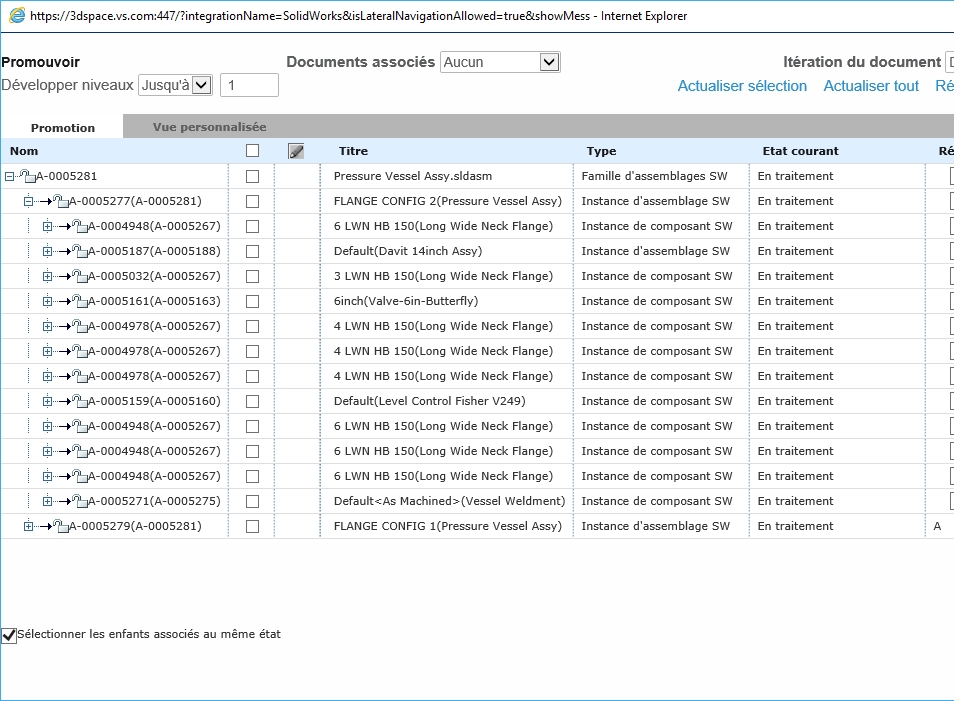Collapse the A-0005281 root node

point(9,176)
